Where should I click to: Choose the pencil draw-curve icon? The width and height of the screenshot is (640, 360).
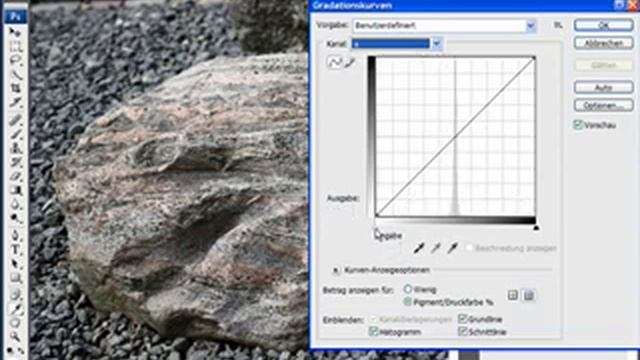350,62
